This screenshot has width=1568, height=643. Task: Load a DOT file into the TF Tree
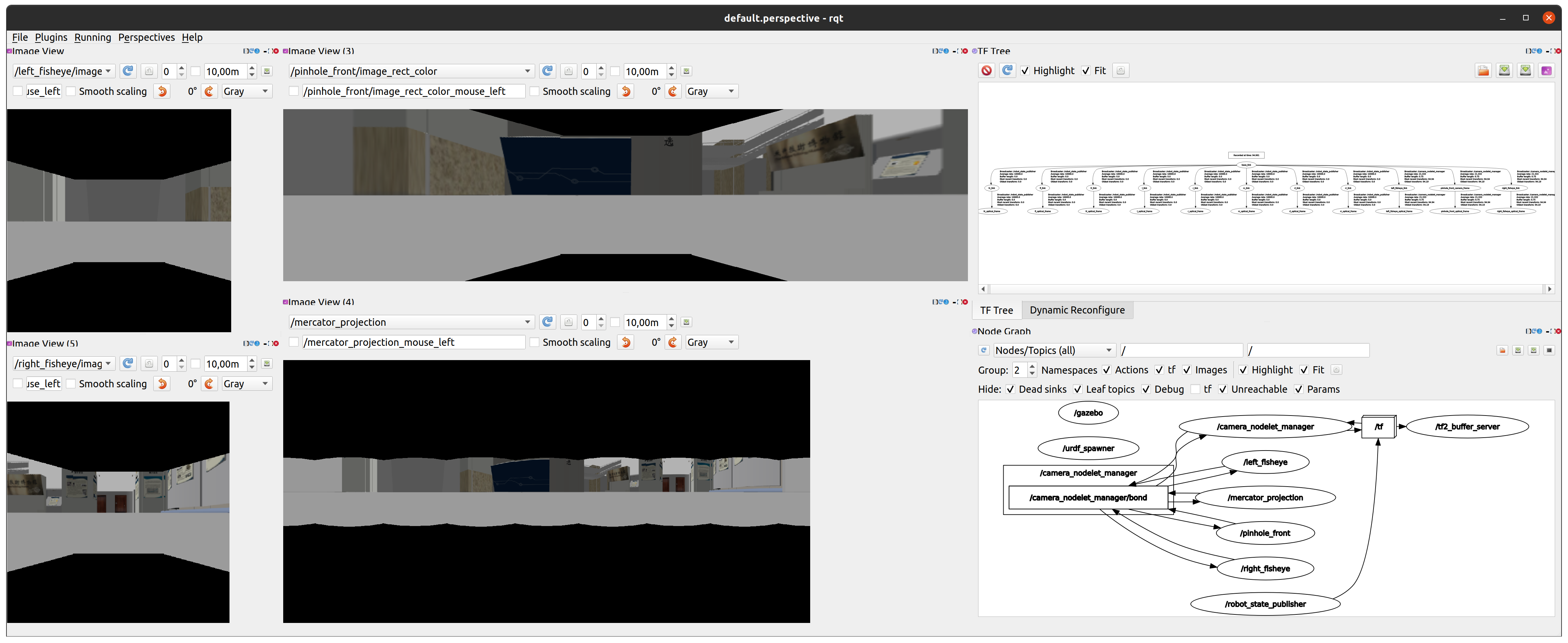(x=1483, y=70)
